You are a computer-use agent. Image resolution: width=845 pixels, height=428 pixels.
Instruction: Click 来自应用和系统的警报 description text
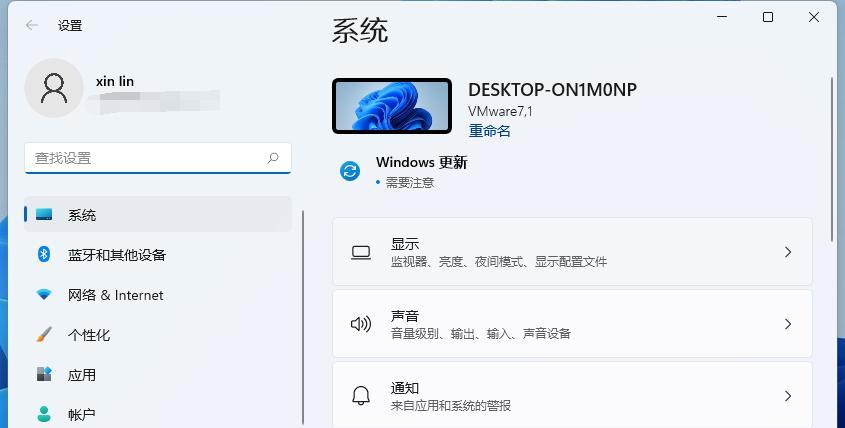(451, 405)
